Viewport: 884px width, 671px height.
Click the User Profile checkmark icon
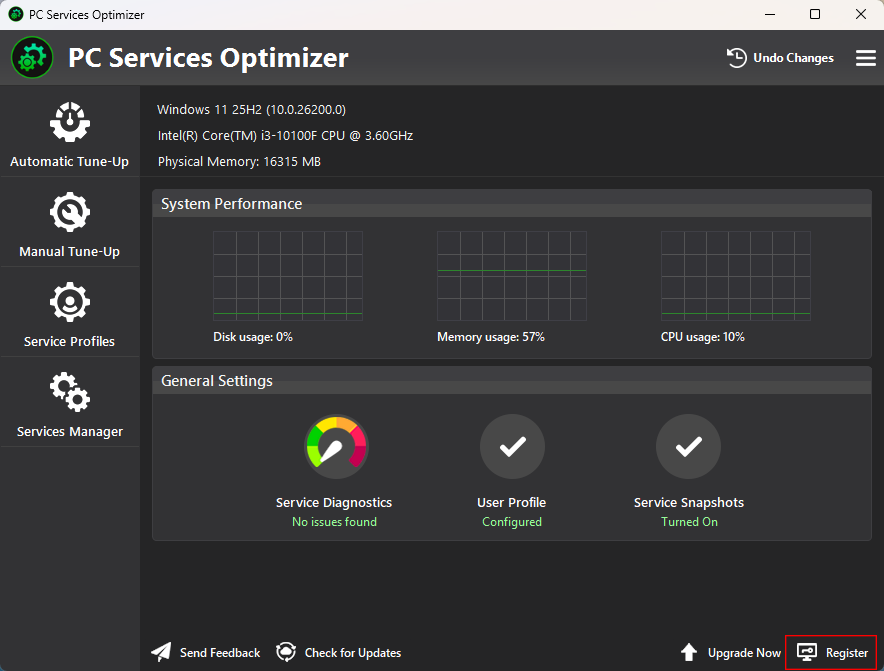[x=512, y=447]
